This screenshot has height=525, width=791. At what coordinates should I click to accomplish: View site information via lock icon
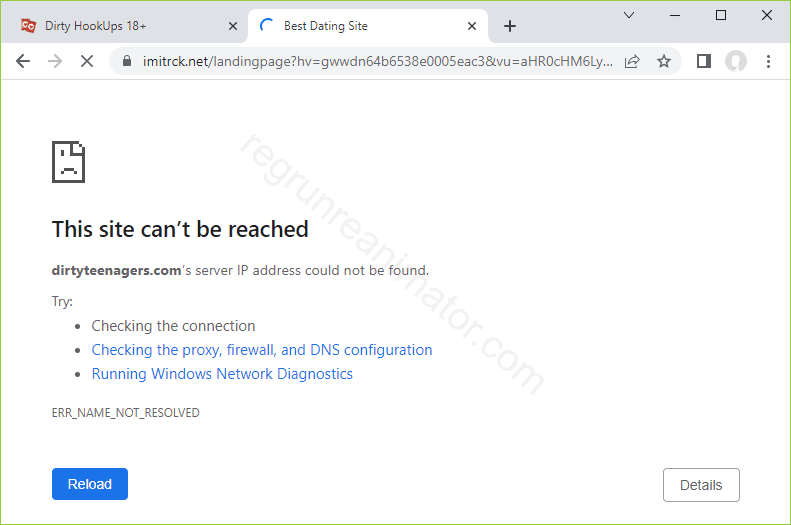coord(126,61)
